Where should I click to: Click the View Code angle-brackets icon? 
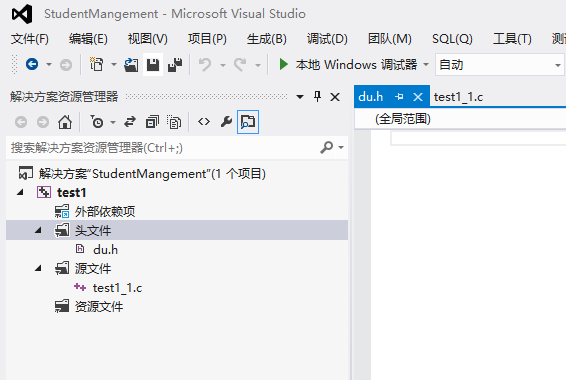coord(204,122)
